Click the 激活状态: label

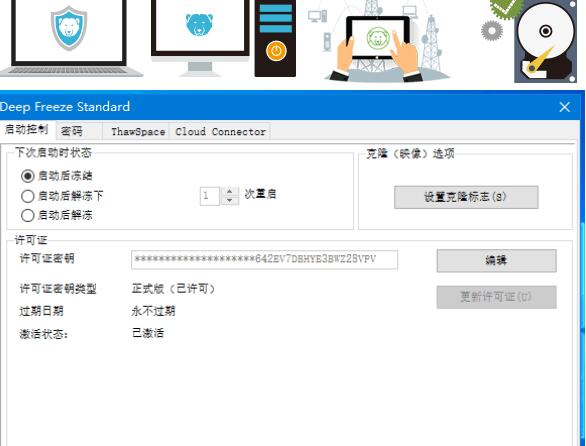(x=43, y=333)
